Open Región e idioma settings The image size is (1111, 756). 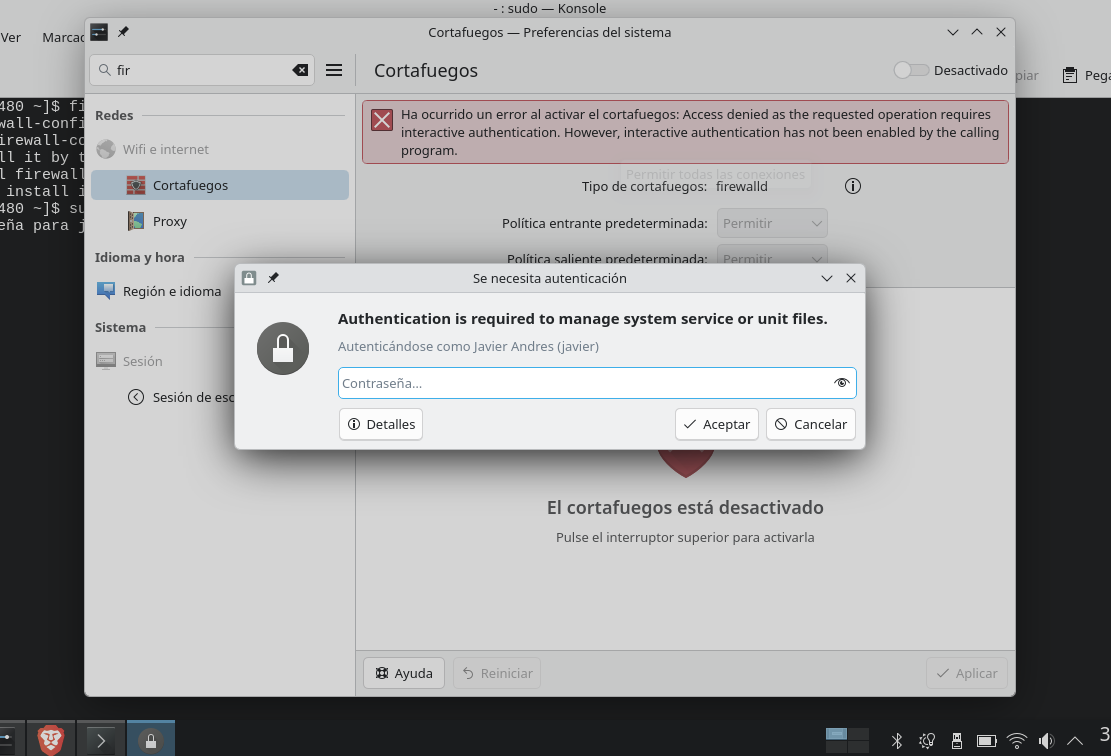coord(171,291)
